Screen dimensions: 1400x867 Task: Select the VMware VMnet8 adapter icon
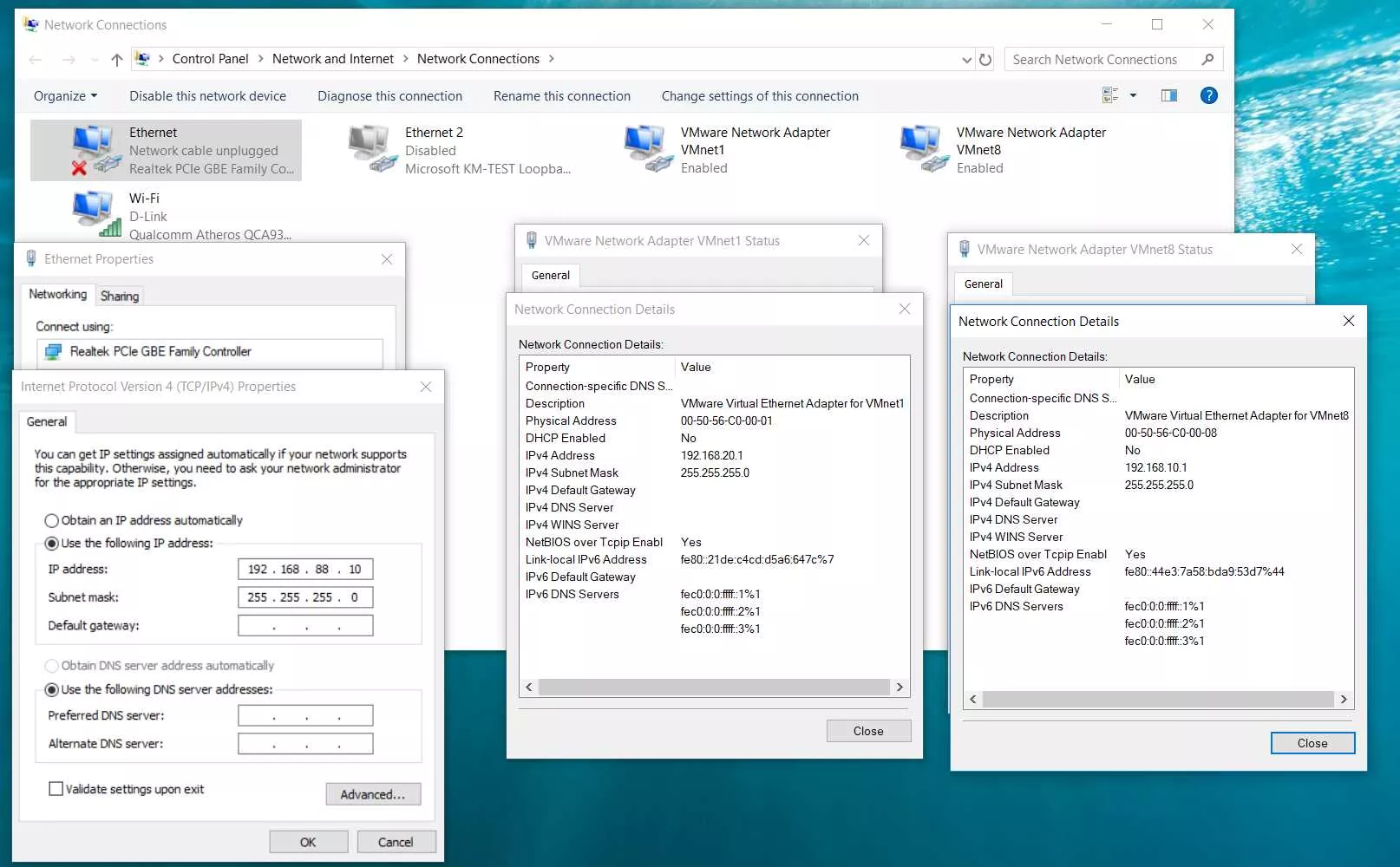point(924,149)
